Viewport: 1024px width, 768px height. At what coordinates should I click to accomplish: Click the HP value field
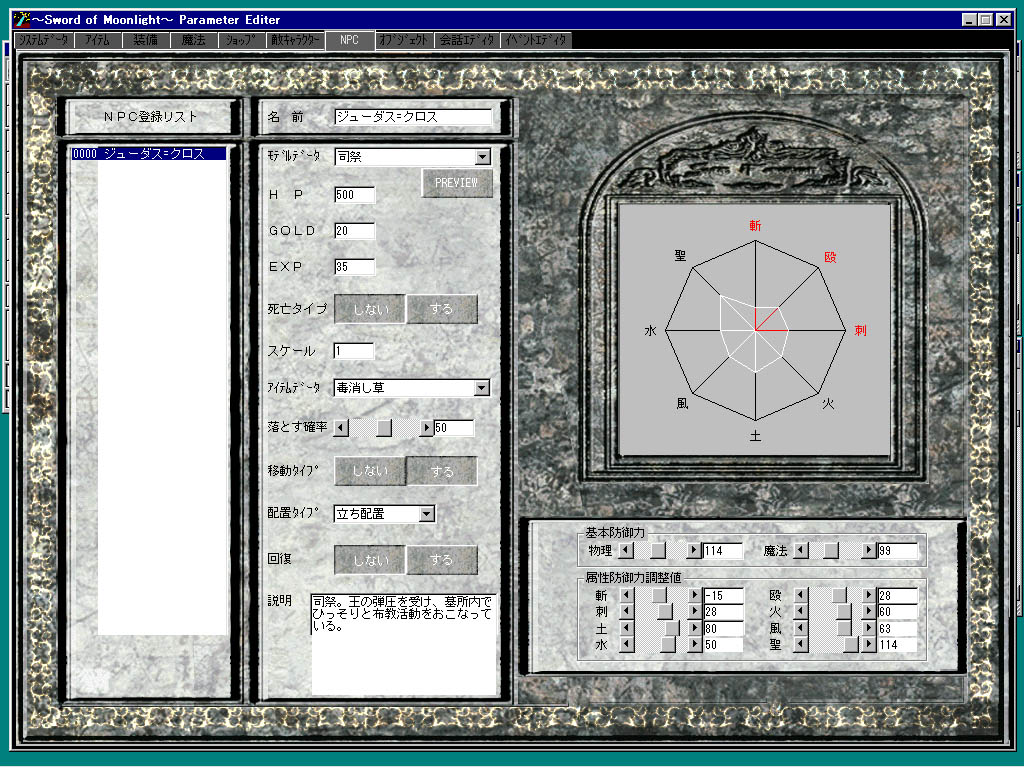[355, 195]
